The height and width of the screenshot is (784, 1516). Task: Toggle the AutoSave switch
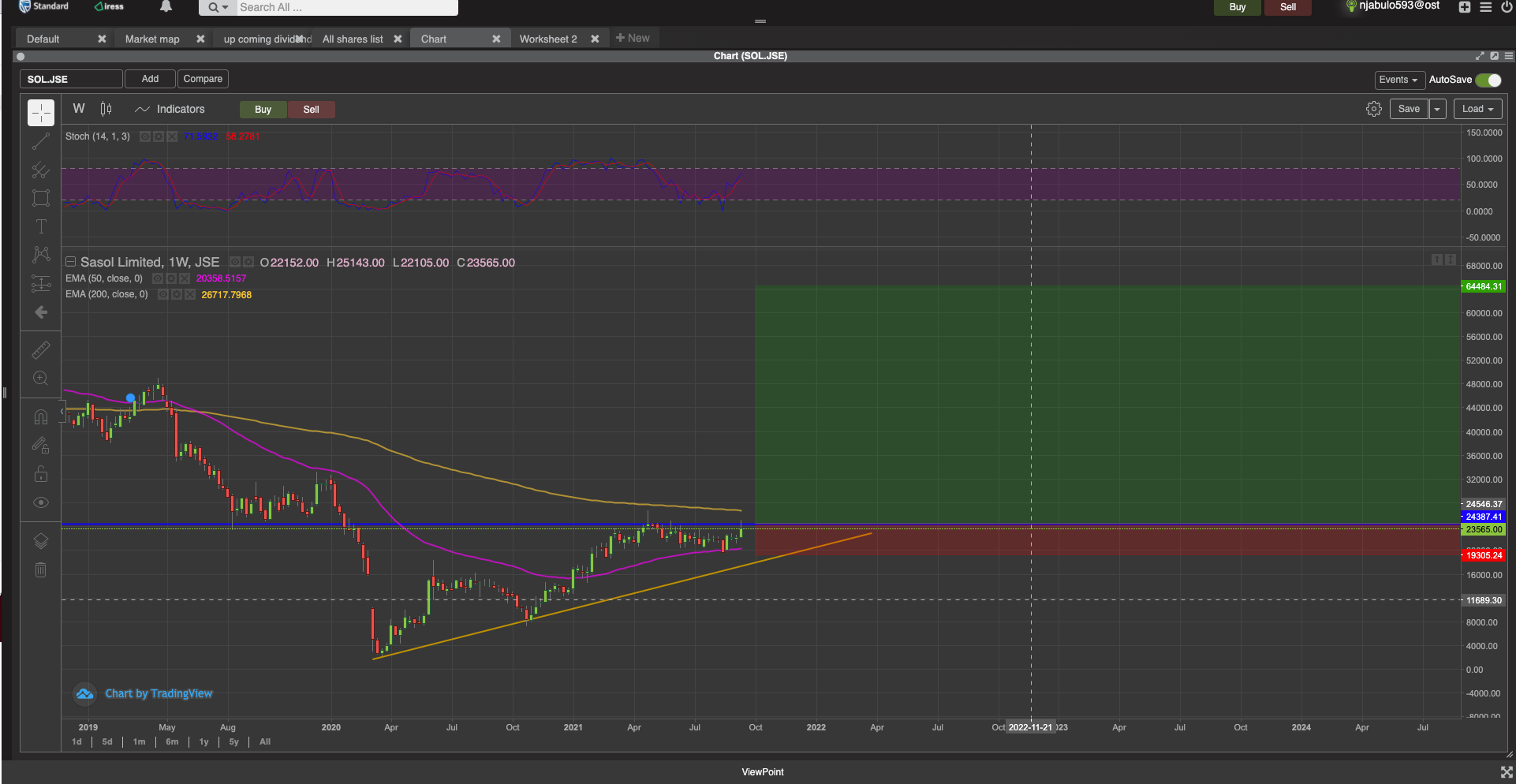[1488, 80]
